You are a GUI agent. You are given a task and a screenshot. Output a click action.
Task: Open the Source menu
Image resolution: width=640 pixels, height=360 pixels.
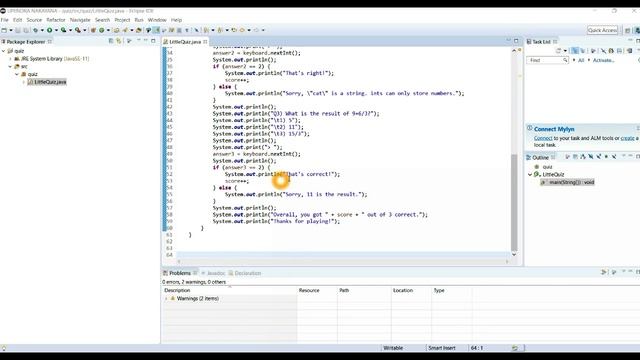pyautogui.click(x=34, y=20)
